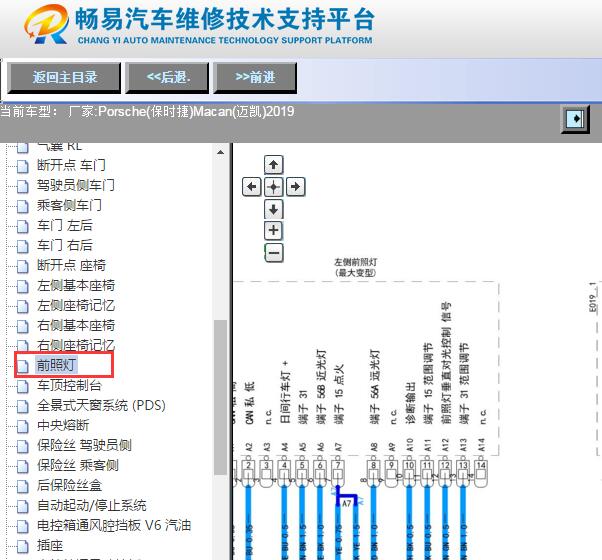The width and height of the screenshot is (602, 560).
Task: Click the pan up arrow button
Action: click(273, 165)
